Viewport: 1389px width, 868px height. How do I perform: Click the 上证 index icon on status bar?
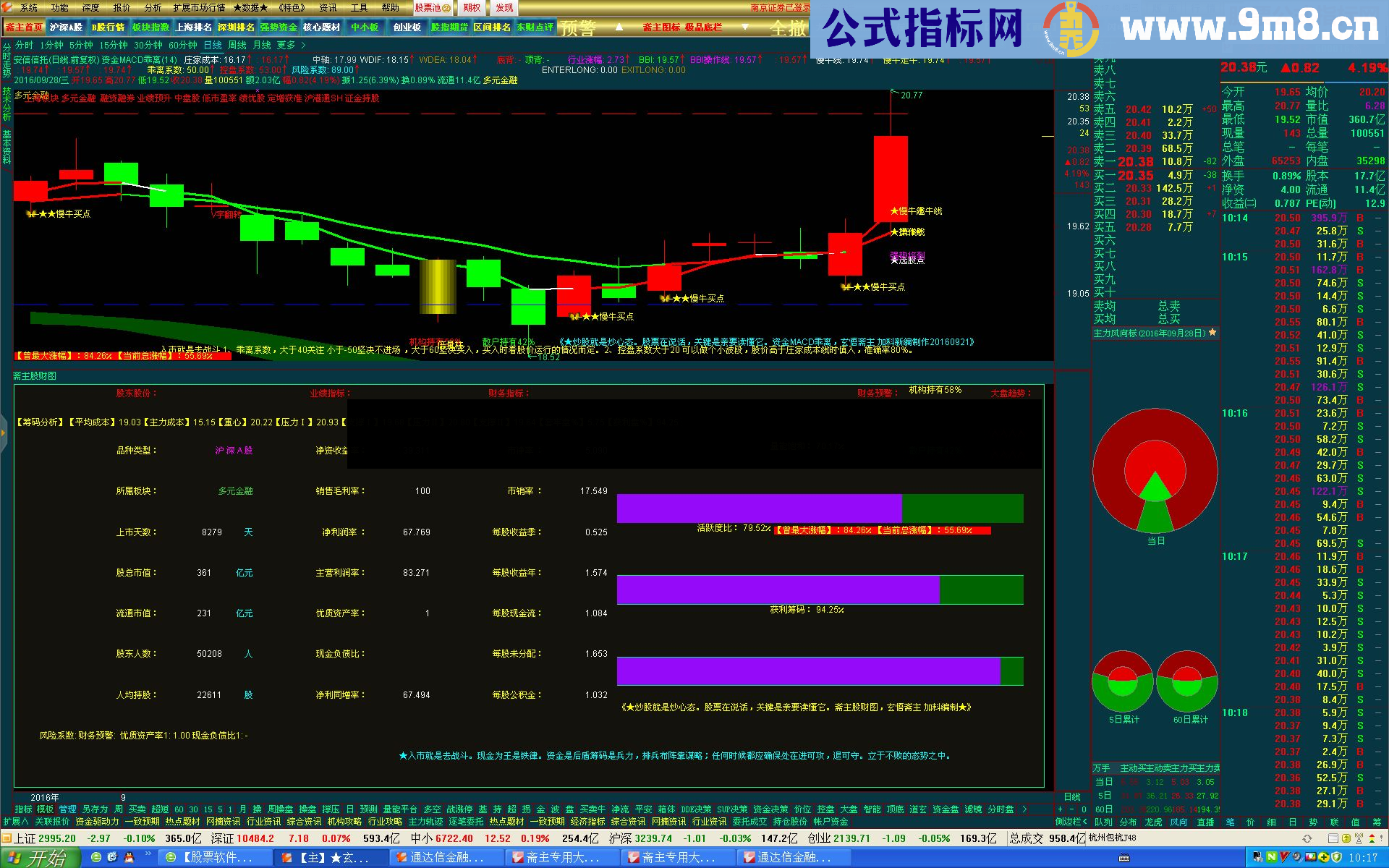tap(7, 838)
